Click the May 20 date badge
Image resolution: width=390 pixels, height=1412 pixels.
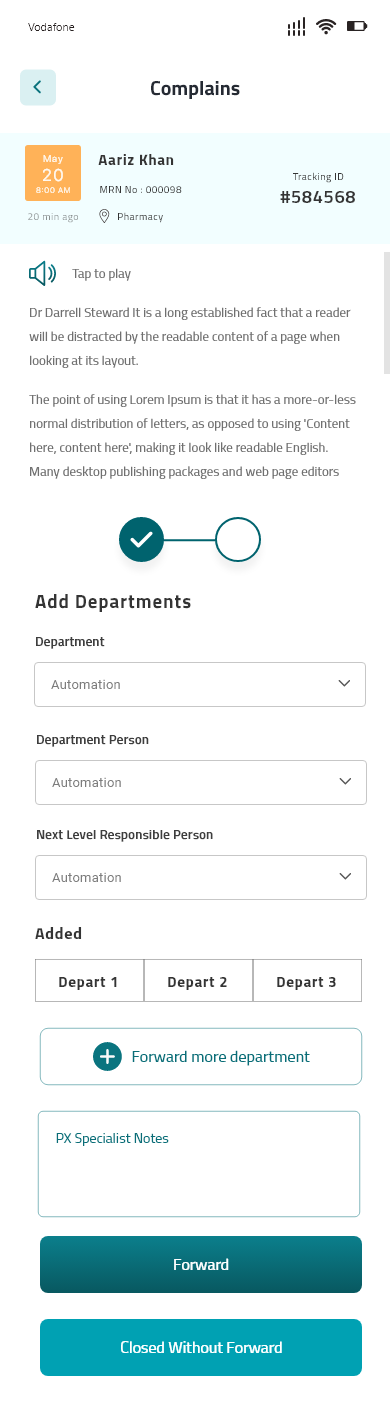tap(53, 173)
